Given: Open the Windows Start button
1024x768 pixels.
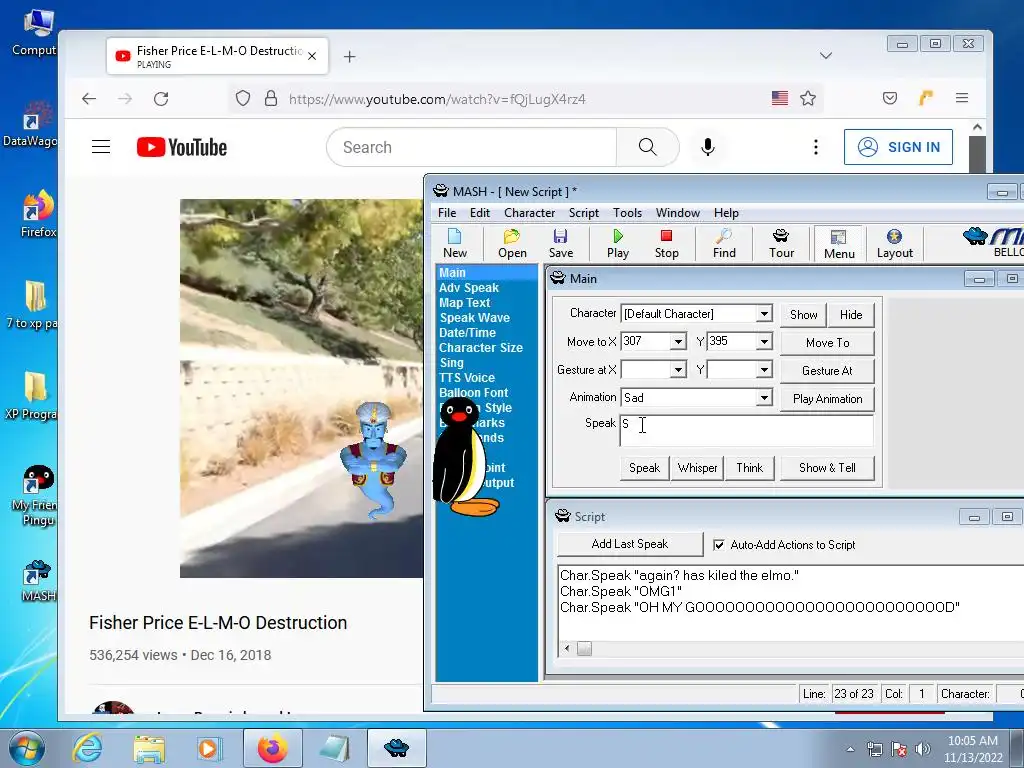Looking at the screenshot, I should (x=27, y=748).
